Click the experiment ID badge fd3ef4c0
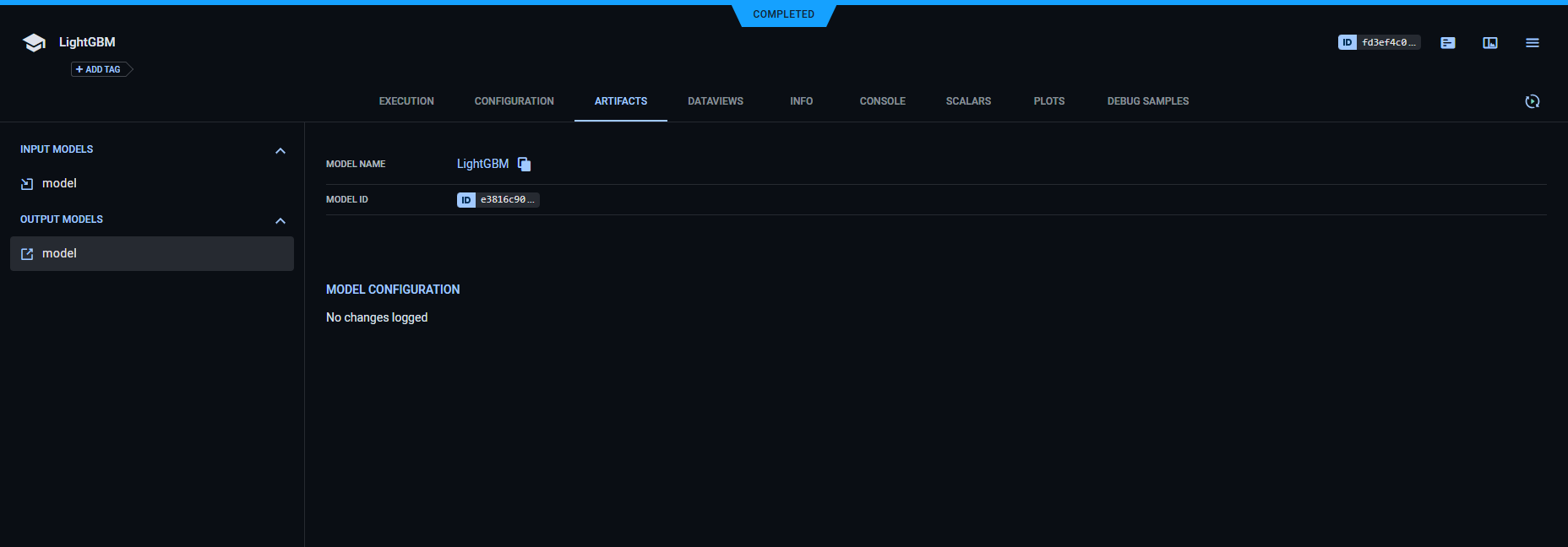This screenshot has height=547, width=1568. coord(1379,42)
